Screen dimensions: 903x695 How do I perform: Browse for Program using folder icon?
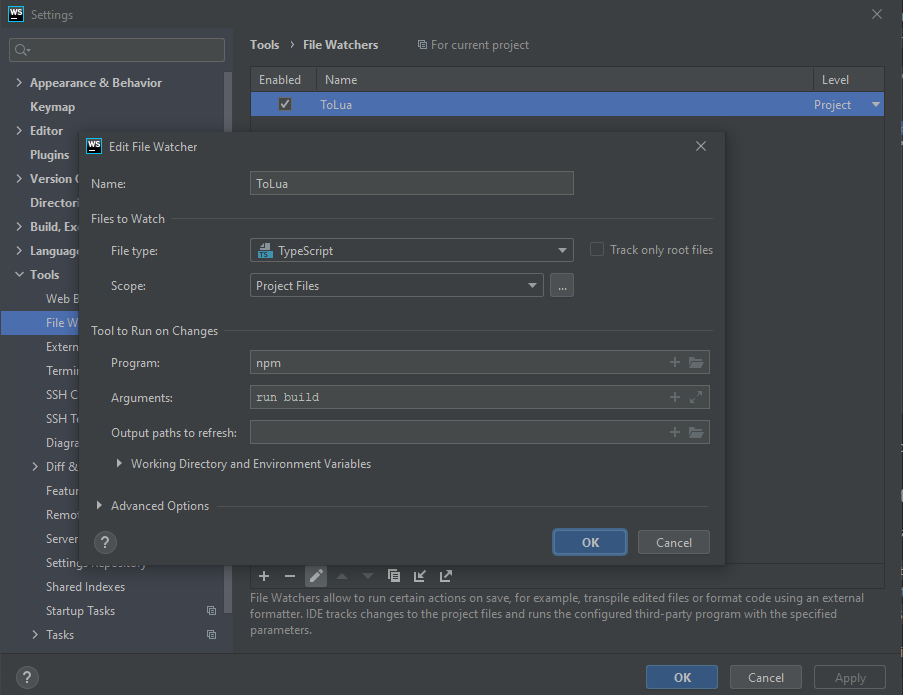click(696, 362)
